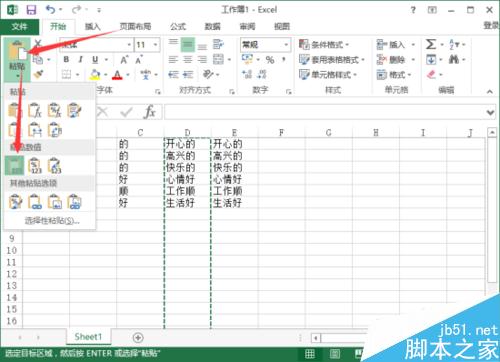The width and height of the screenshot is (500, 362).
Task: Open the font size dropdown showing 11
Action: [x=155, y=45]
